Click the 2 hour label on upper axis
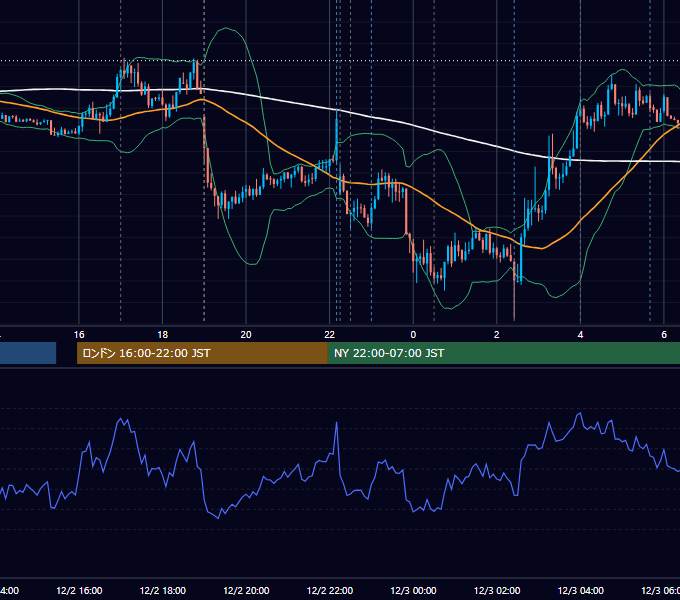This screenshot has width=680, height=600. point(497,335)
